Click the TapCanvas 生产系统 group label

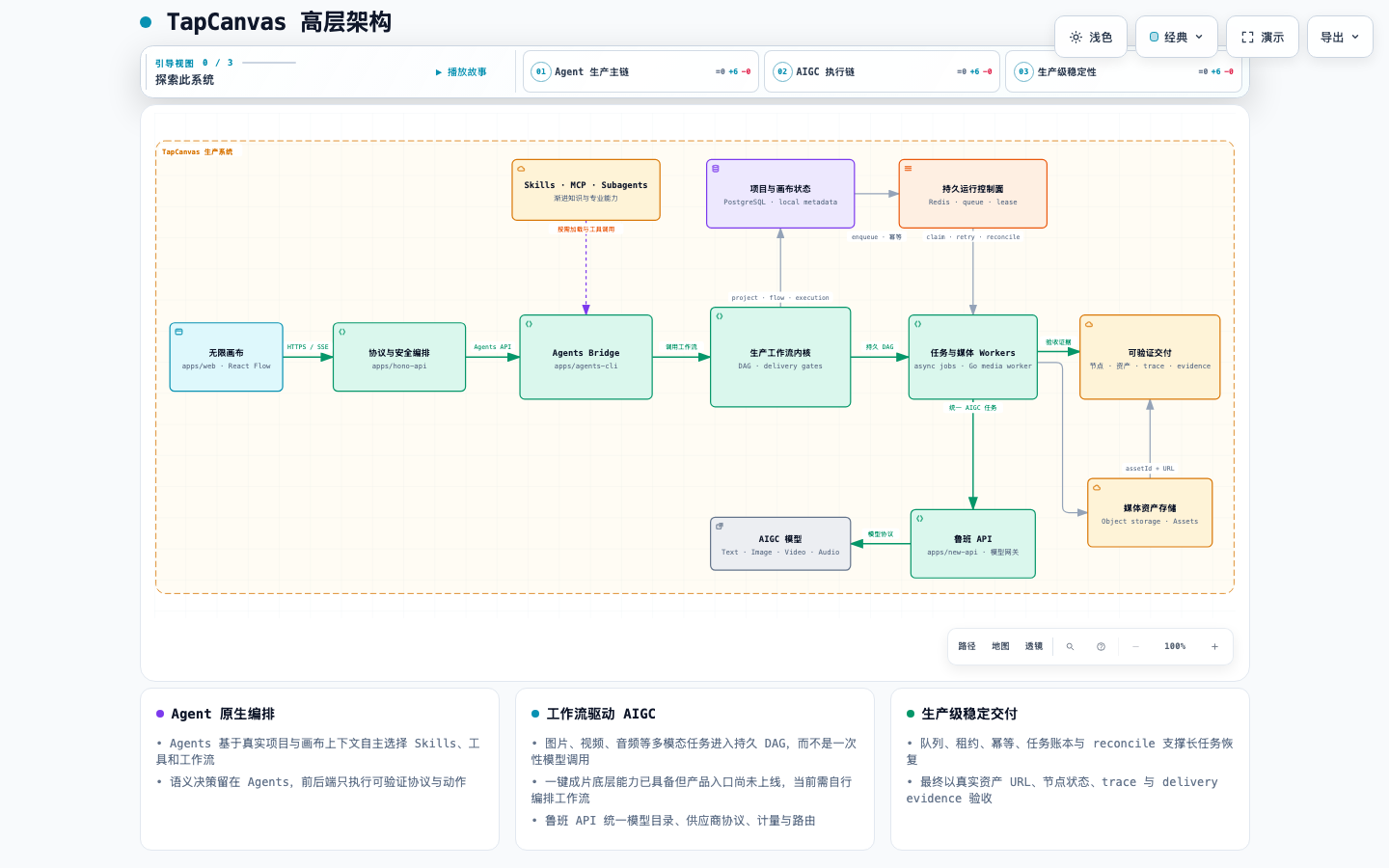(x=197, y=151)
